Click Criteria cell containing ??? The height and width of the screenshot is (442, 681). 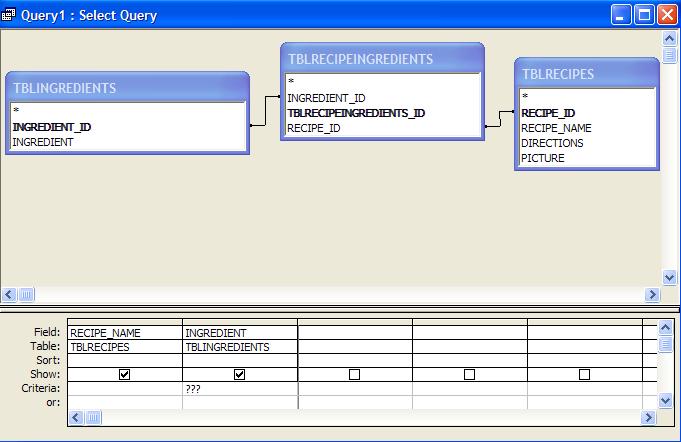pos(240,389)
